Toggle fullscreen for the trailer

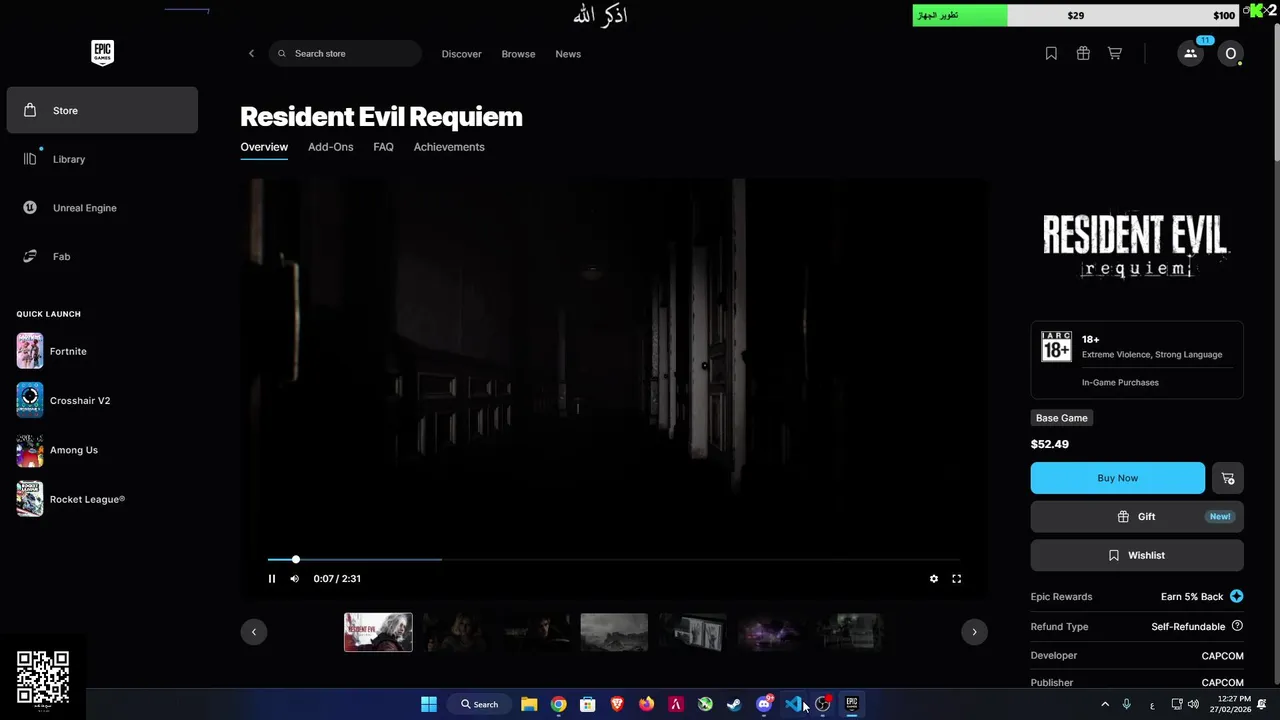click(x=956, y=579)
